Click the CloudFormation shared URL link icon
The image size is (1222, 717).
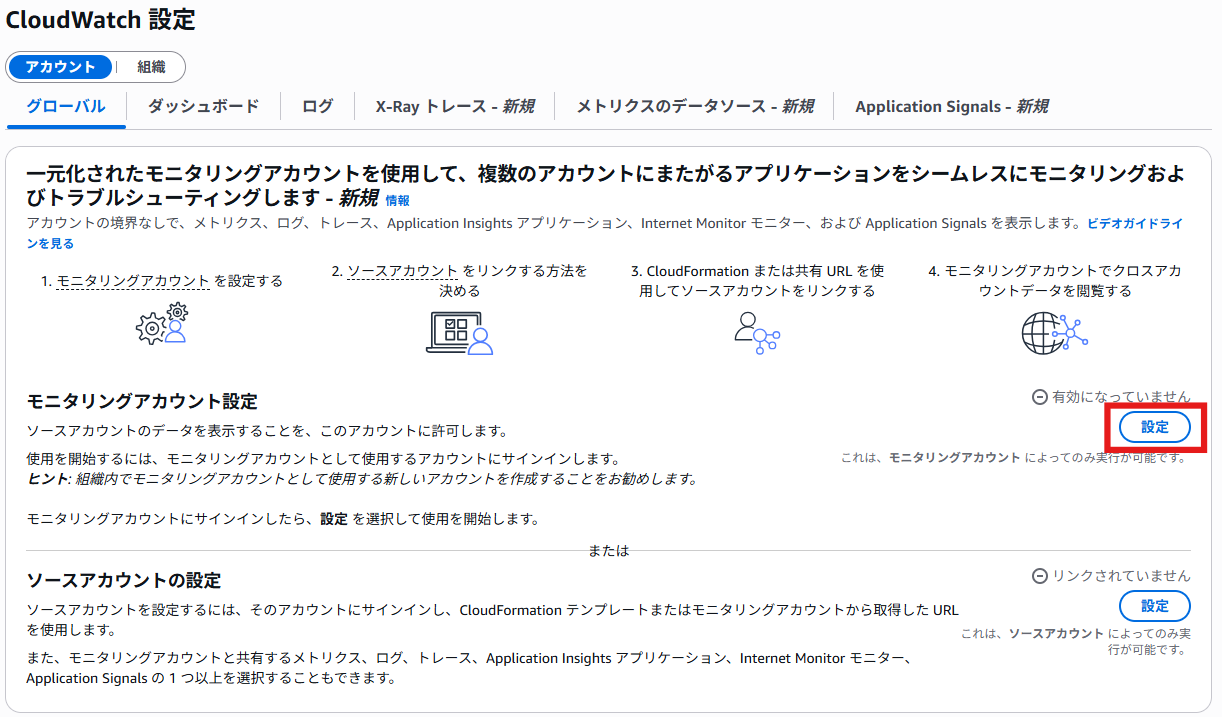tap(756, 333)
